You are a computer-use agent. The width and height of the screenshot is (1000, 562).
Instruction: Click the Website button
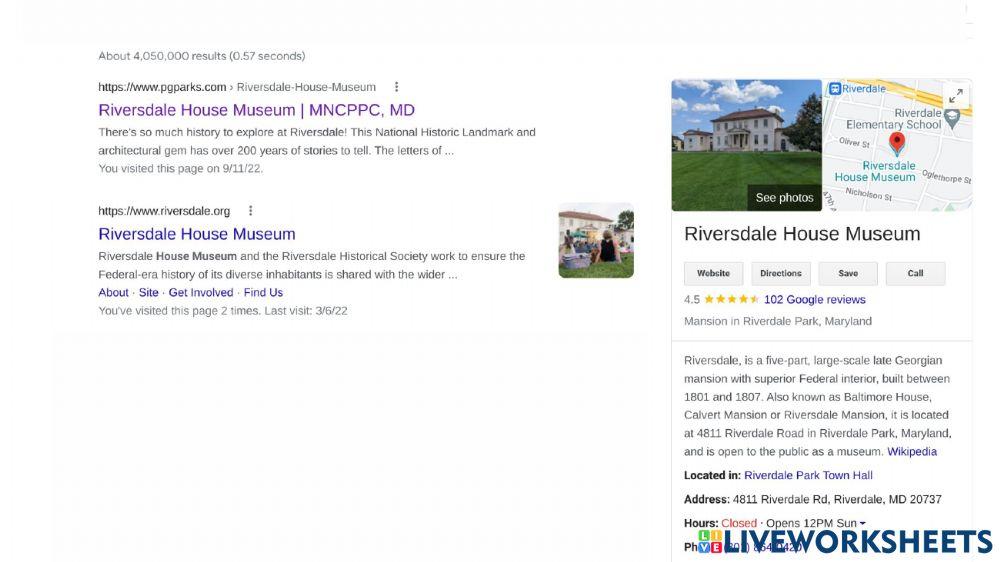point(713,273)
